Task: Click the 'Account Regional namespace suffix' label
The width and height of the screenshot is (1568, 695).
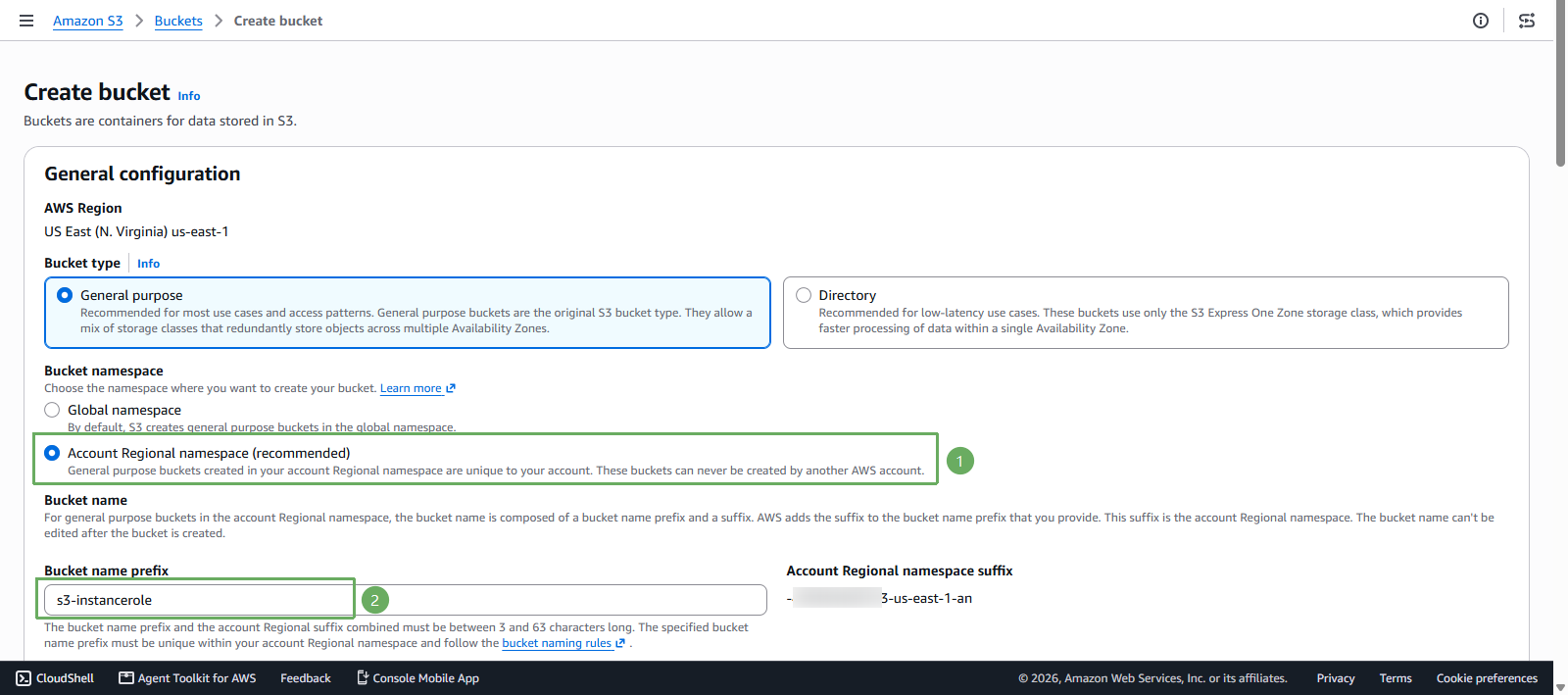Action: pos(900,571)
